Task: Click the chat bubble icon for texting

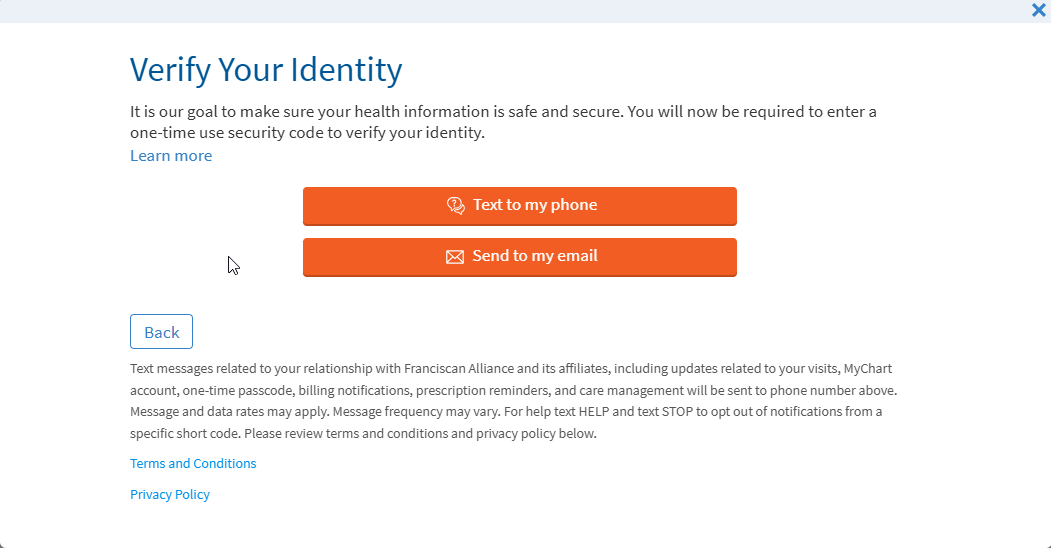Action: coord(456,206)
